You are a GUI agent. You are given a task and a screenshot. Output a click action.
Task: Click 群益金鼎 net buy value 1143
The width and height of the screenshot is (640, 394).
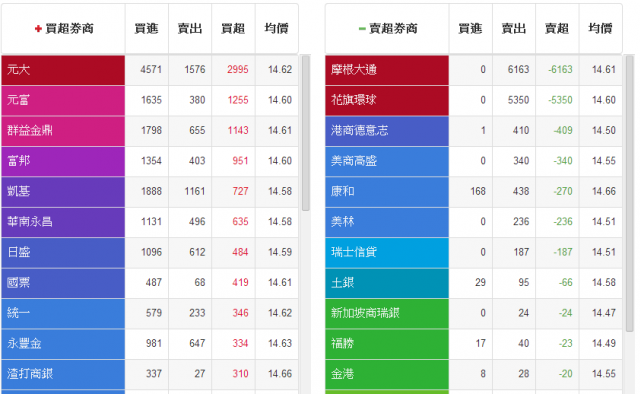238,131
